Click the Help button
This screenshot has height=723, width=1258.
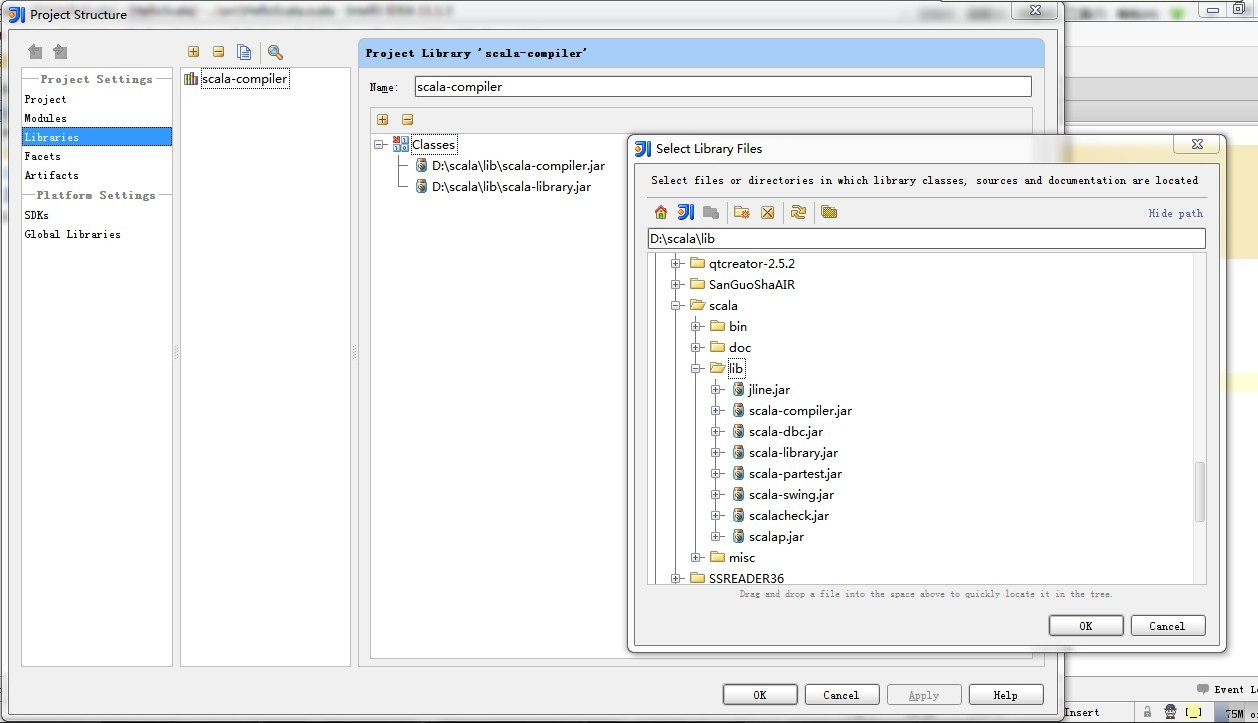point(1006,695)
